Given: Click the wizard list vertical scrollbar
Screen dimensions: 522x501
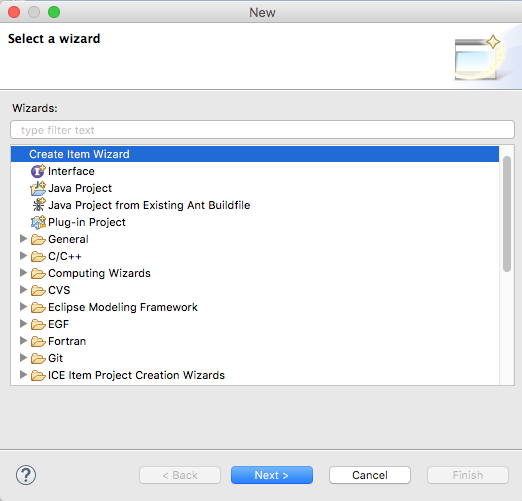Looking at the screenshot, I should (507, 214).
